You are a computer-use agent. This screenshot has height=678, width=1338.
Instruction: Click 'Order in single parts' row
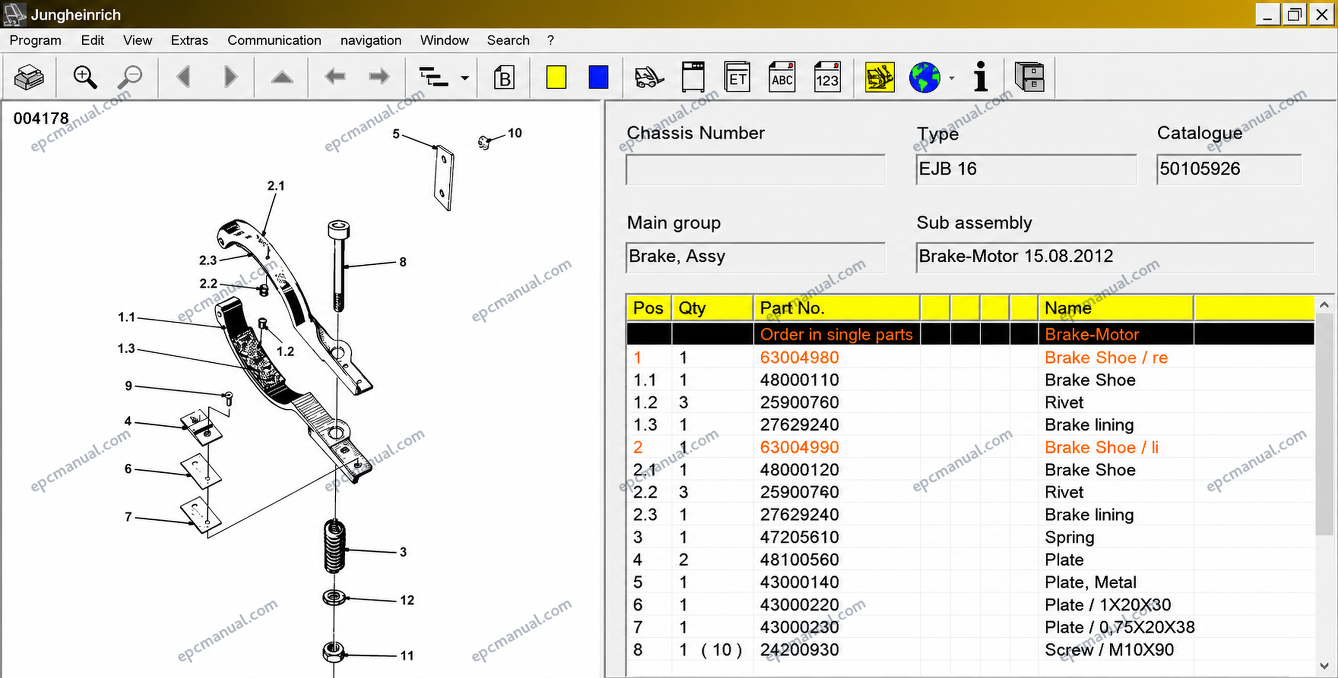[x=971, y=334]
